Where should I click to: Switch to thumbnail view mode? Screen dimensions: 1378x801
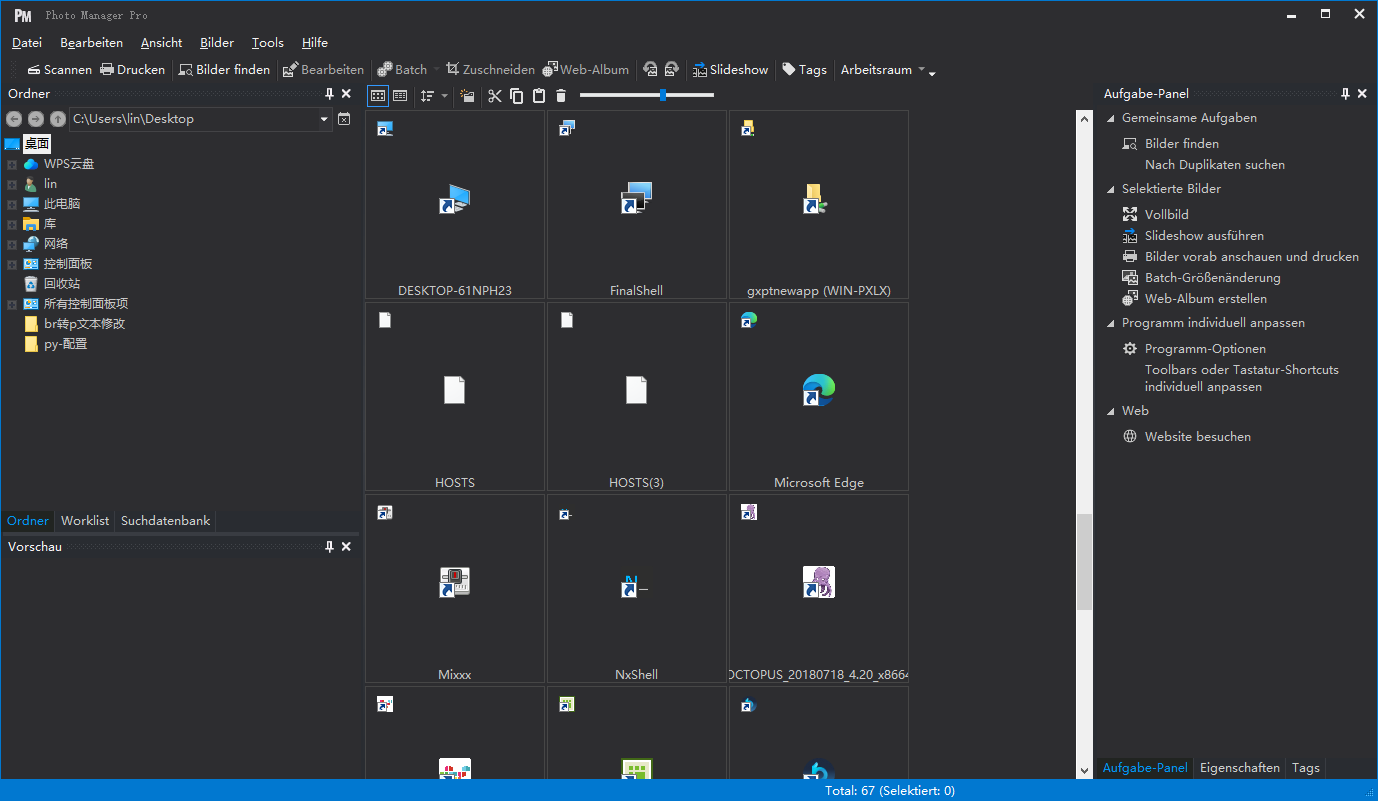pos(377,96)
